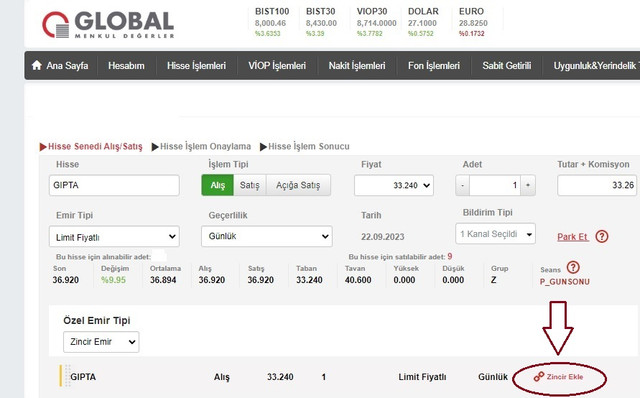Click EURO exchange rate ticker
640x398 pixels.
click(x=473, y=22)
